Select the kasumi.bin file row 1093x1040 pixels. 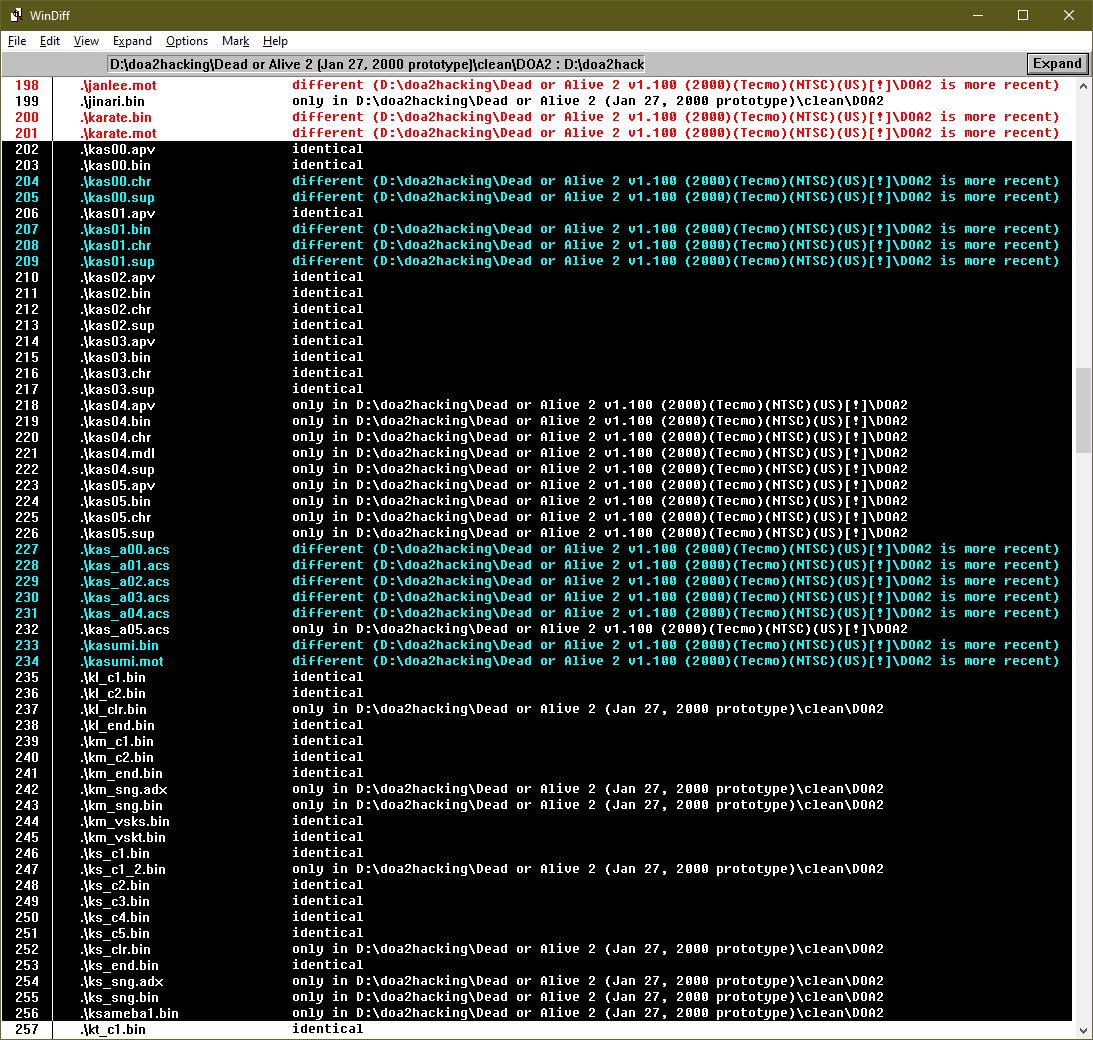pos(121,645)
